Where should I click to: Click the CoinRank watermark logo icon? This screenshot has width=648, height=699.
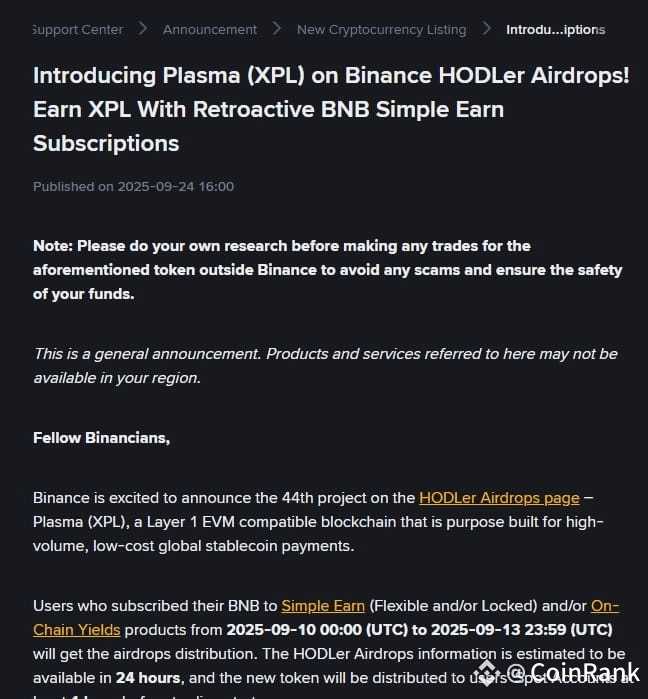click(487, 673)
